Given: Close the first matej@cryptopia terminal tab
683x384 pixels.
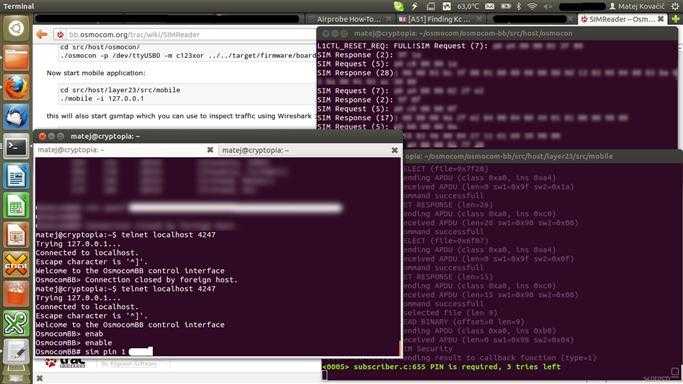Looking at the screenshot, I should point(210,150).
